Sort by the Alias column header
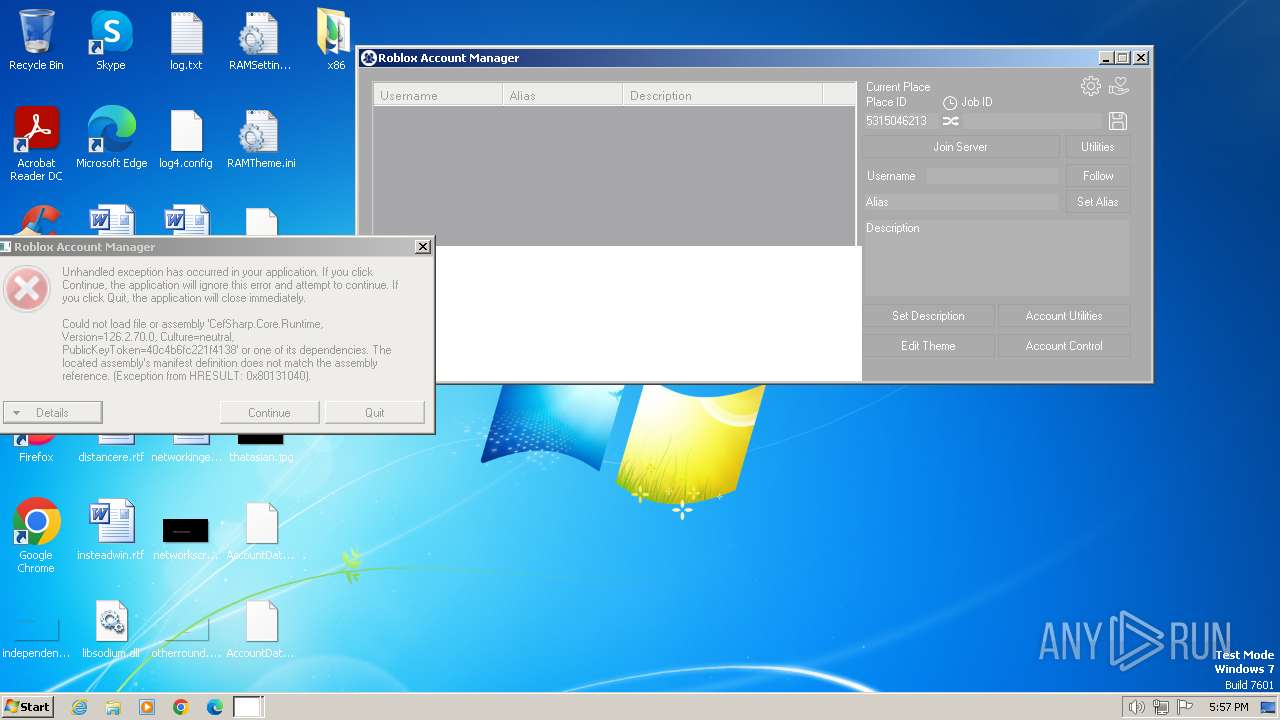 pyautogui.click(x=562, y=95)
